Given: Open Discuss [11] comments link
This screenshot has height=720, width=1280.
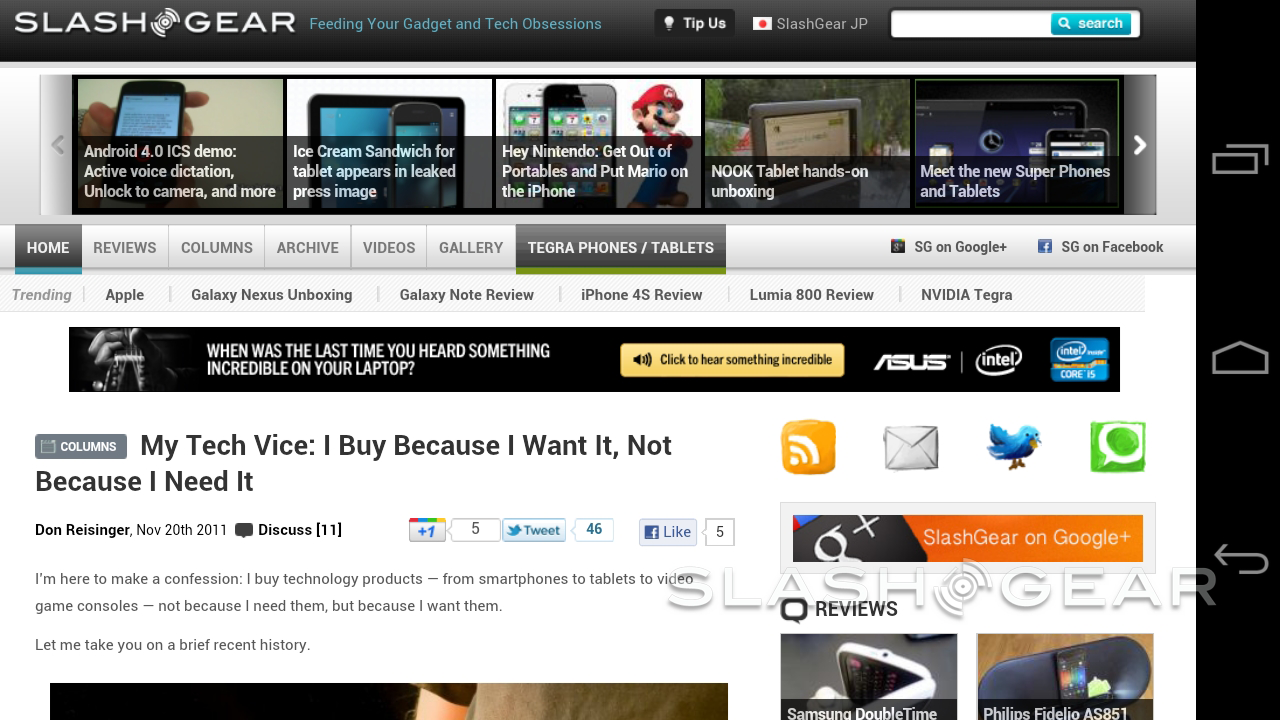Looking at the screenshot, I should tap(289, 530).
